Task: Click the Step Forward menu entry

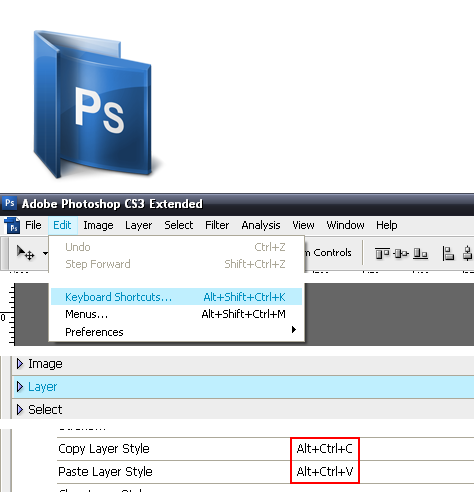Action: (176, 264)
